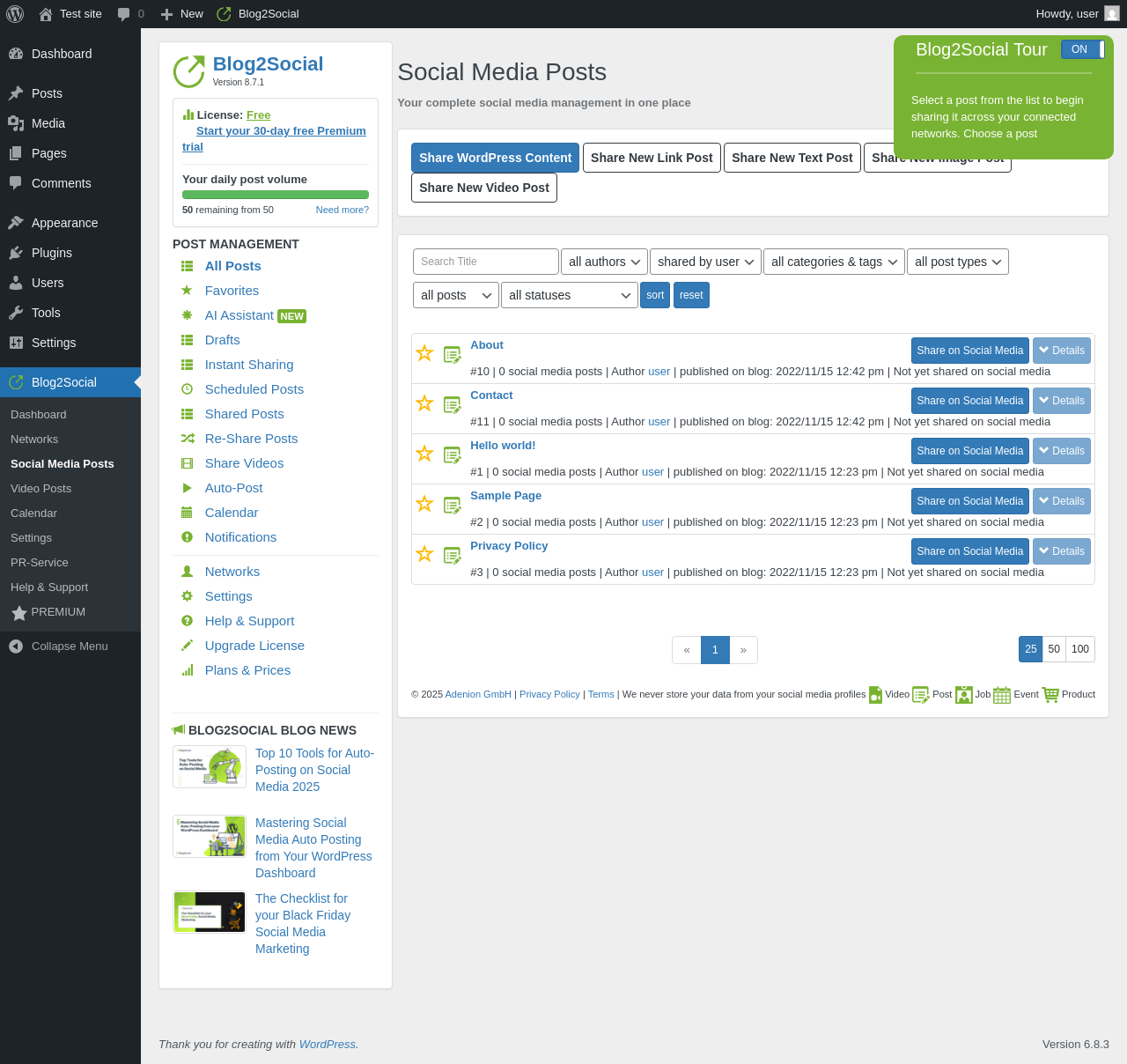
Task: Open the all authors dropdown
Action: 604,262
